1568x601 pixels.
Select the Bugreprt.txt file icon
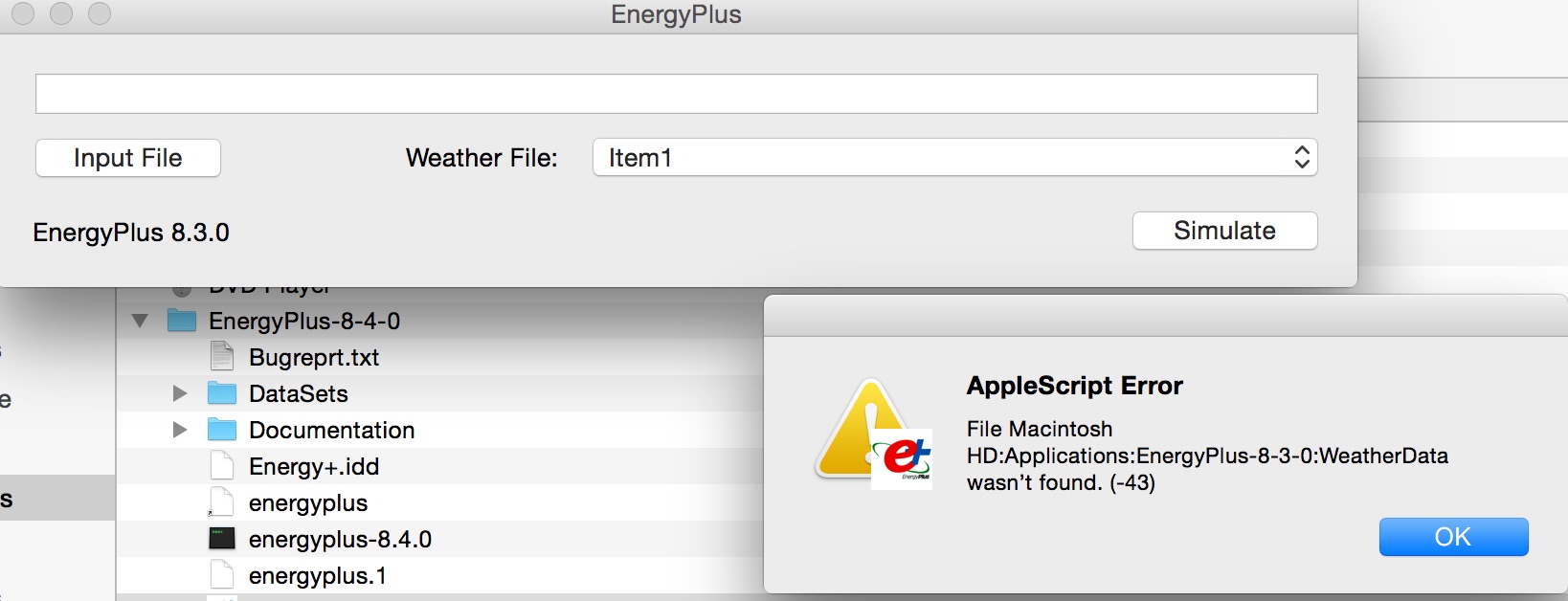click(x=222, y=356)
